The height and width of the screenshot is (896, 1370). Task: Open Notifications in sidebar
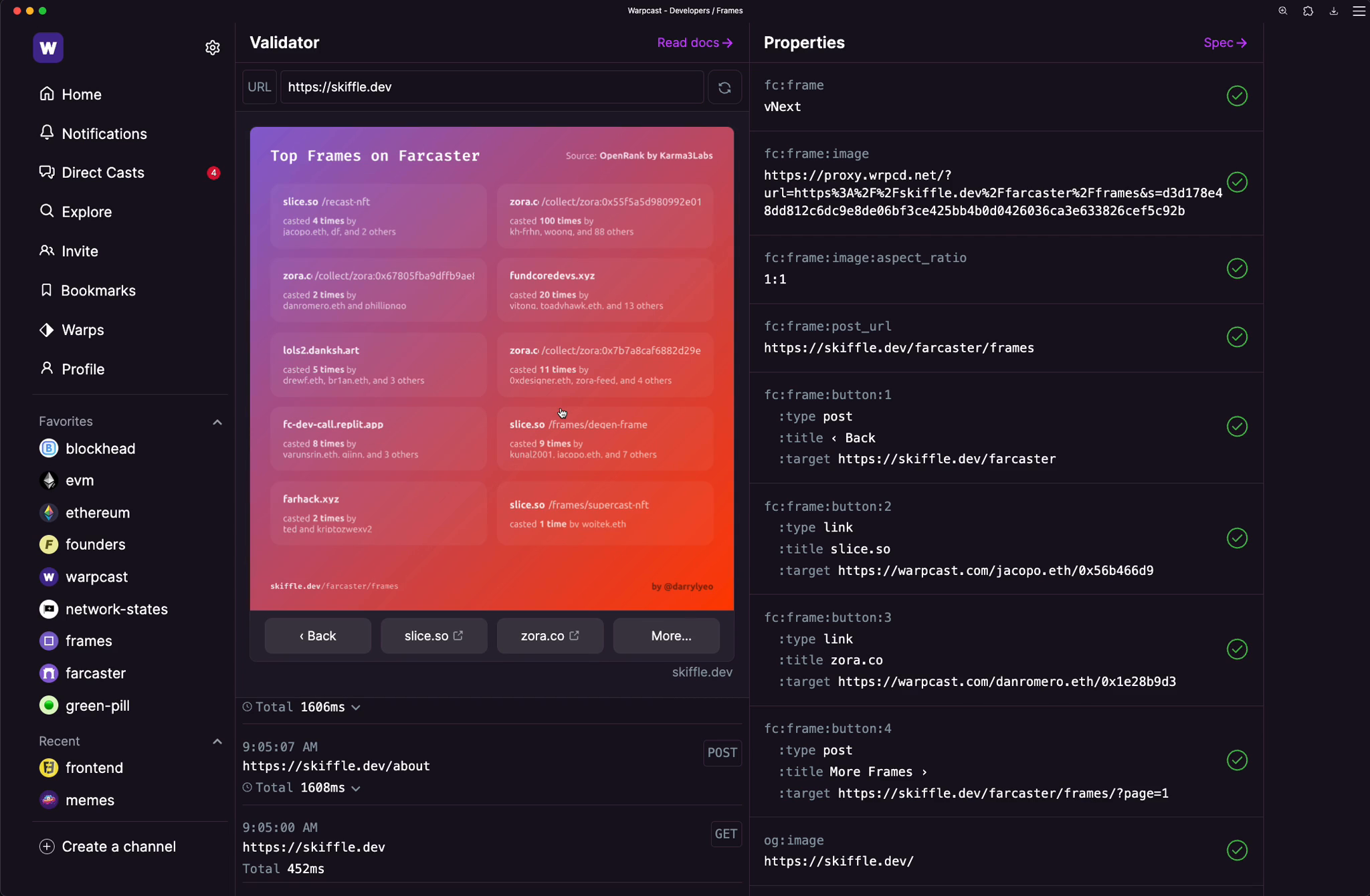(104, 134)
